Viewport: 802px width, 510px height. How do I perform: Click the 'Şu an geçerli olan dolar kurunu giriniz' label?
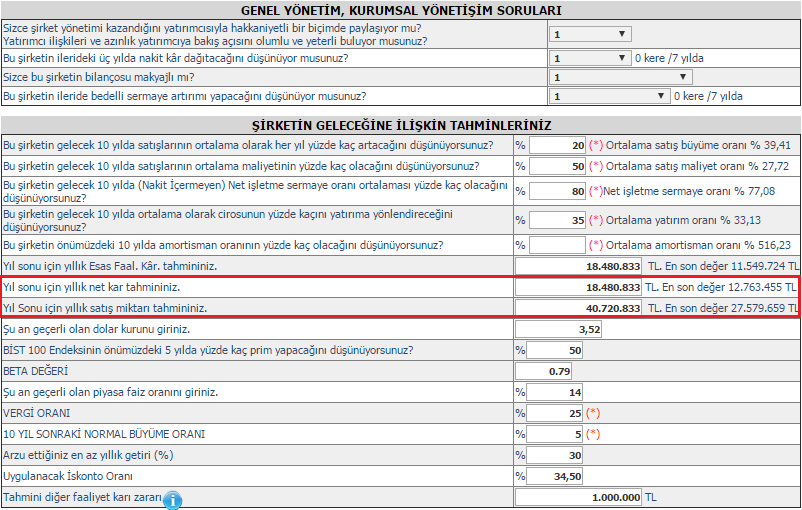(97, 329)
